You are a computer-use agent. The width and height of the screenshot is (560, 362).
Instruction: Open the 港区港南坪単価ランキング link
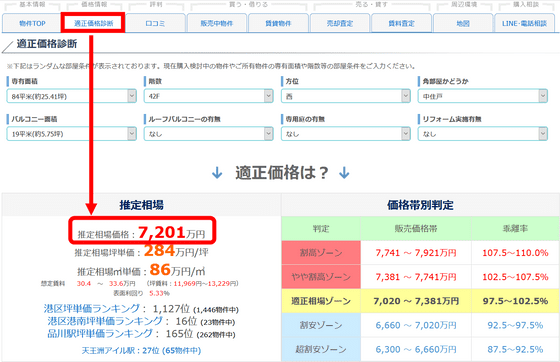[x=105, y=321]
